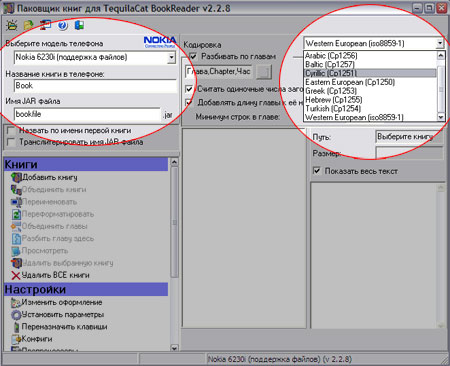Click the Настройки section header

click(86, 289)
